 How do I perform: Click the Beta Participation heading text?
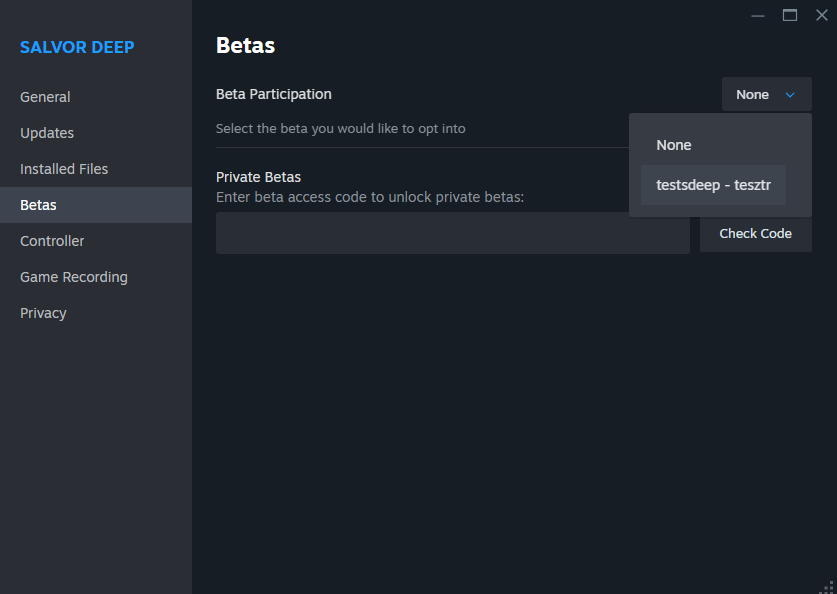(x=273, y=94)
